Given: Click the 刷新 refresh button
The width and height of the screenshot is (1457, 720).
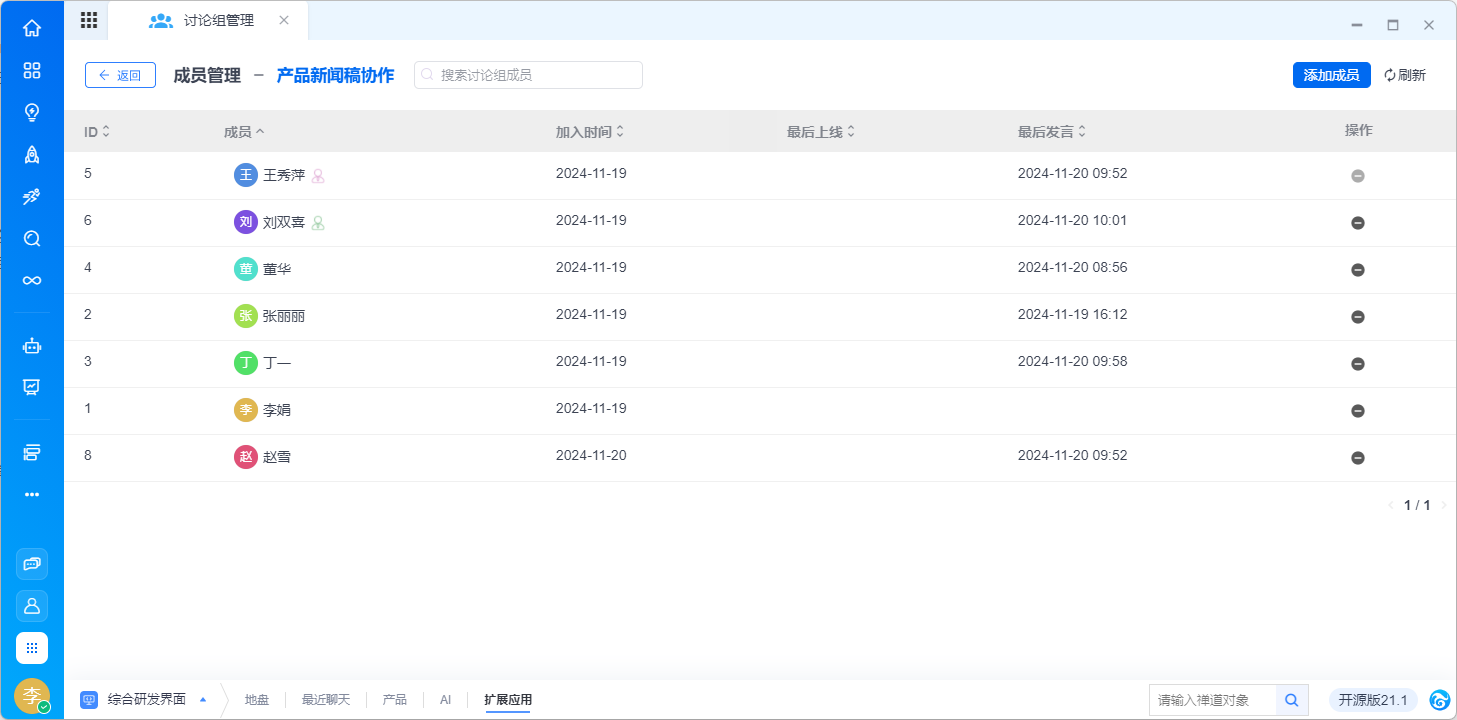Looking at the screenshot, I should click(x=1404, y=75).
